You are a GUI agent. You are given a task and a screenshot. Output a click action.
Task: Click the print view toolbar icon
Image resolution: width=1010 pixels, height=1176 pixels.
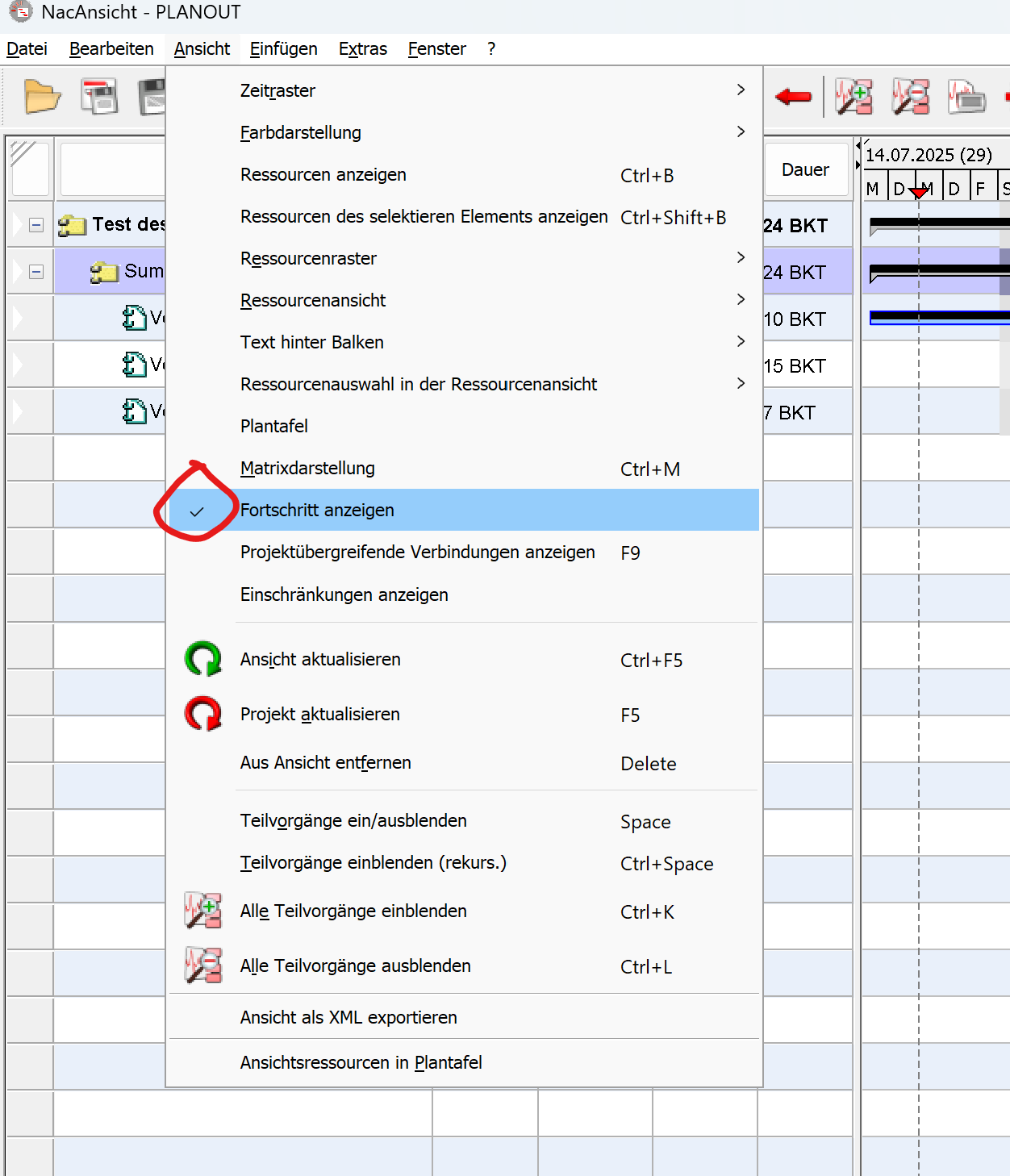[x=966, y=97]
